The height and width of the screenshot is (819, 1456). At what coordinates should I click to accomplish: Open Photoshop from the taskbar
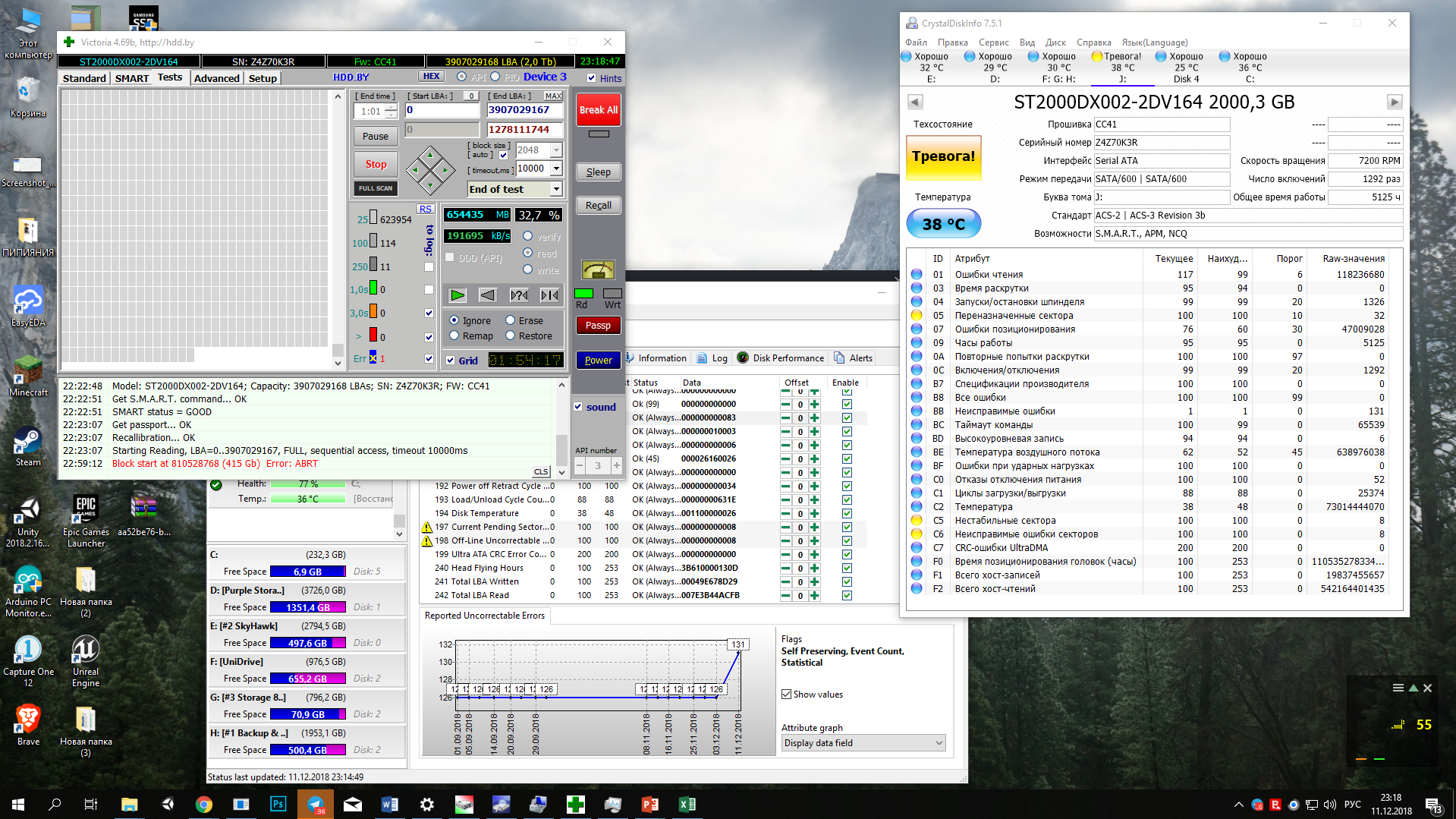pos(278,804)
